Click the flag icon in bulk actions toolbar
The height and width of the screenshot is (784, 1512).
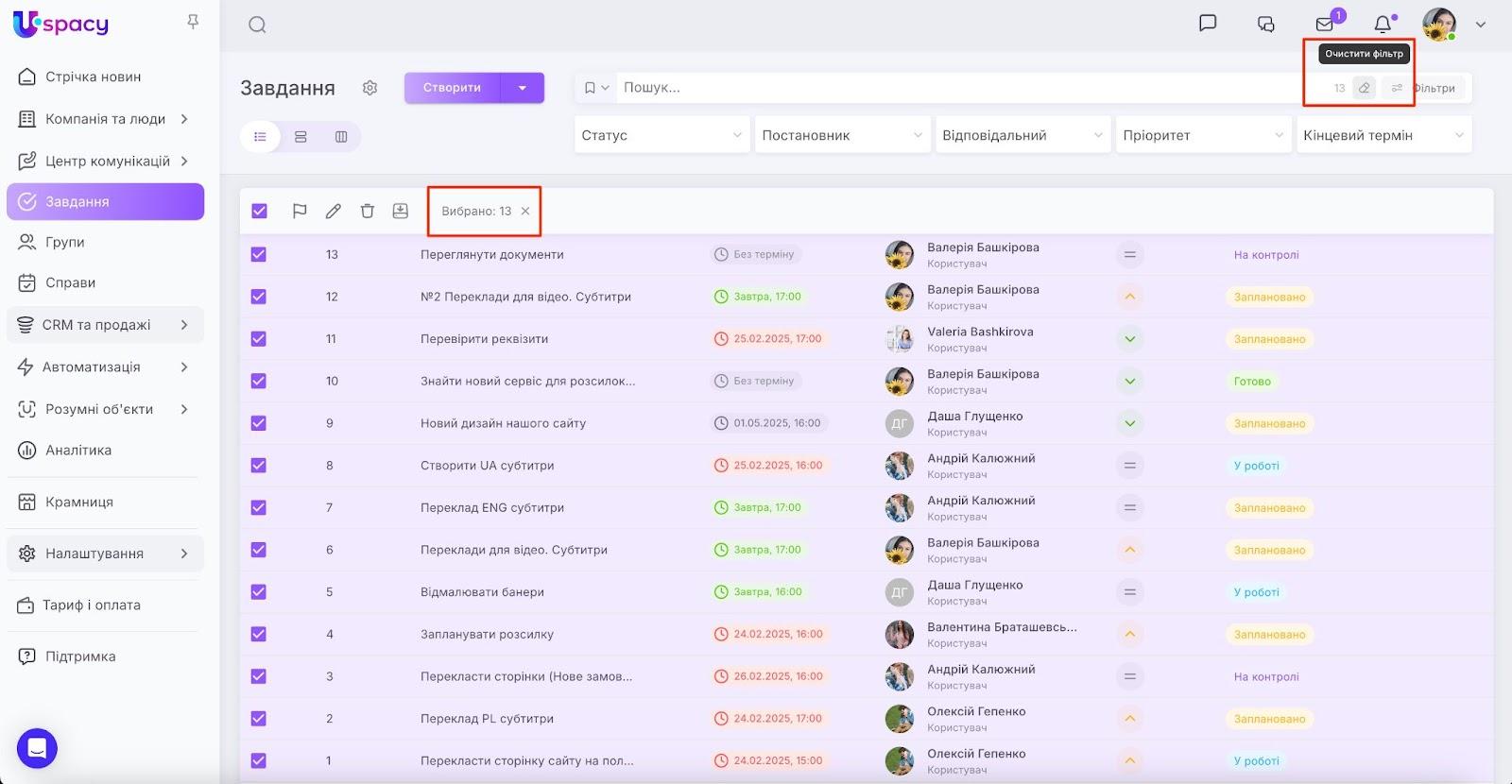click(x=300, y=212)
